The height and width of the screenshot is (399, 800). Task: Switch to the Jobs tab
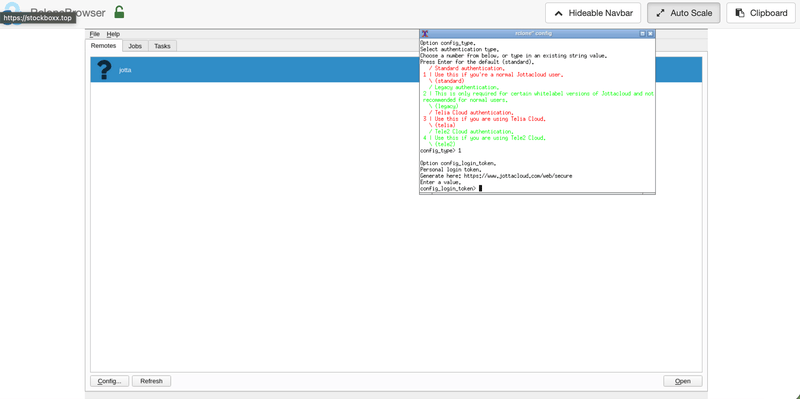point(135,46)
